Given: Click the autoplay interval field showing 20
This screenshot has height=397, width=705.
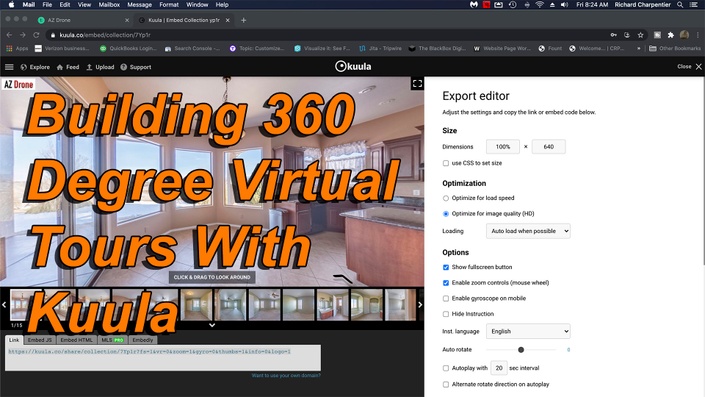Looking at the screenshot, I should 499,368.
